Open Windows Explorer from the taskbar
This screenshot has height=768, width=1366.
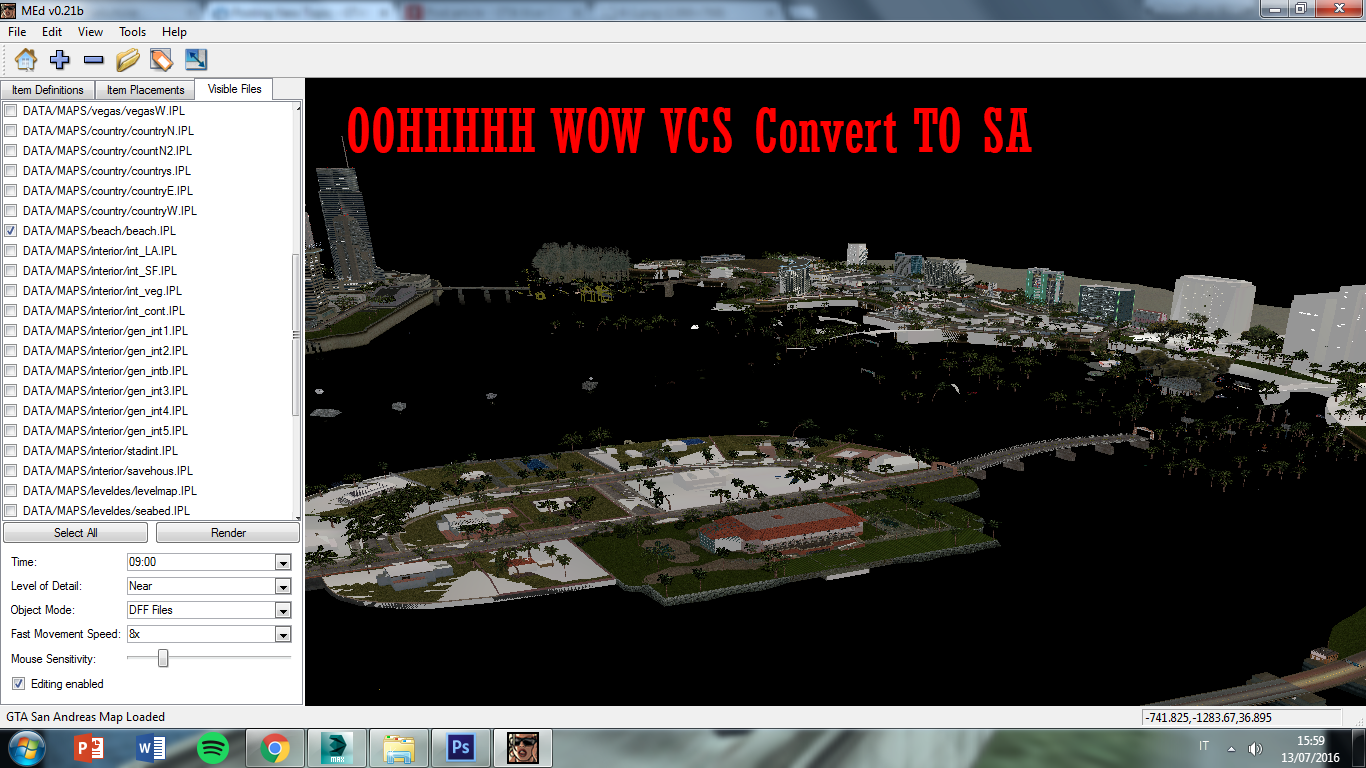tap(399, 747)
